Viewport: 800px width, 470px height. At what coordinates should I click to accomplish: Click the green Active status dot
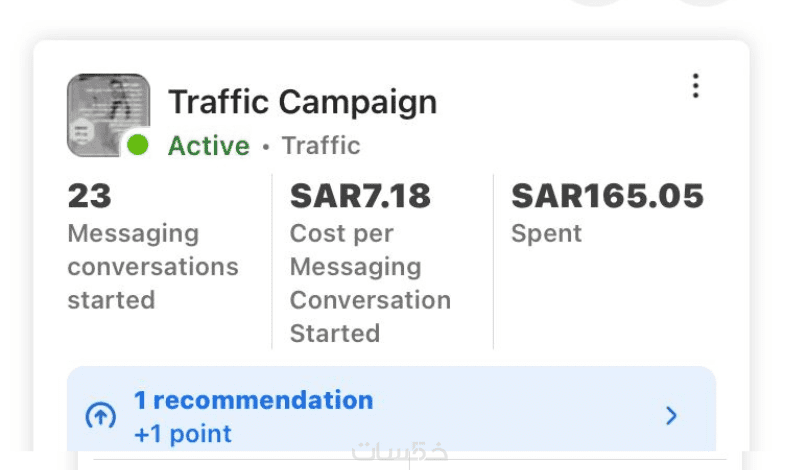[x=138, y=145]
